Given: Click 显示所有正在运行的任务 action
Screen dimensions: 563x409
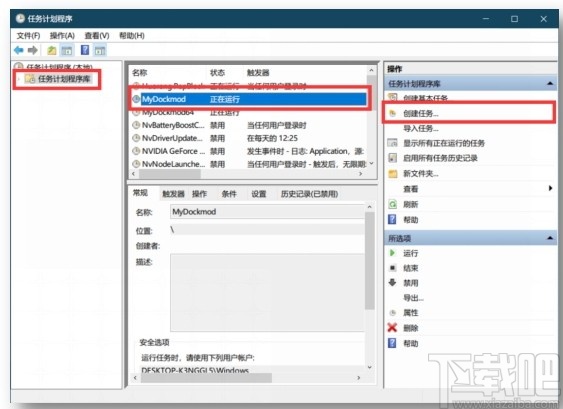Looking at the screenshot, I should tap(444, 143).
